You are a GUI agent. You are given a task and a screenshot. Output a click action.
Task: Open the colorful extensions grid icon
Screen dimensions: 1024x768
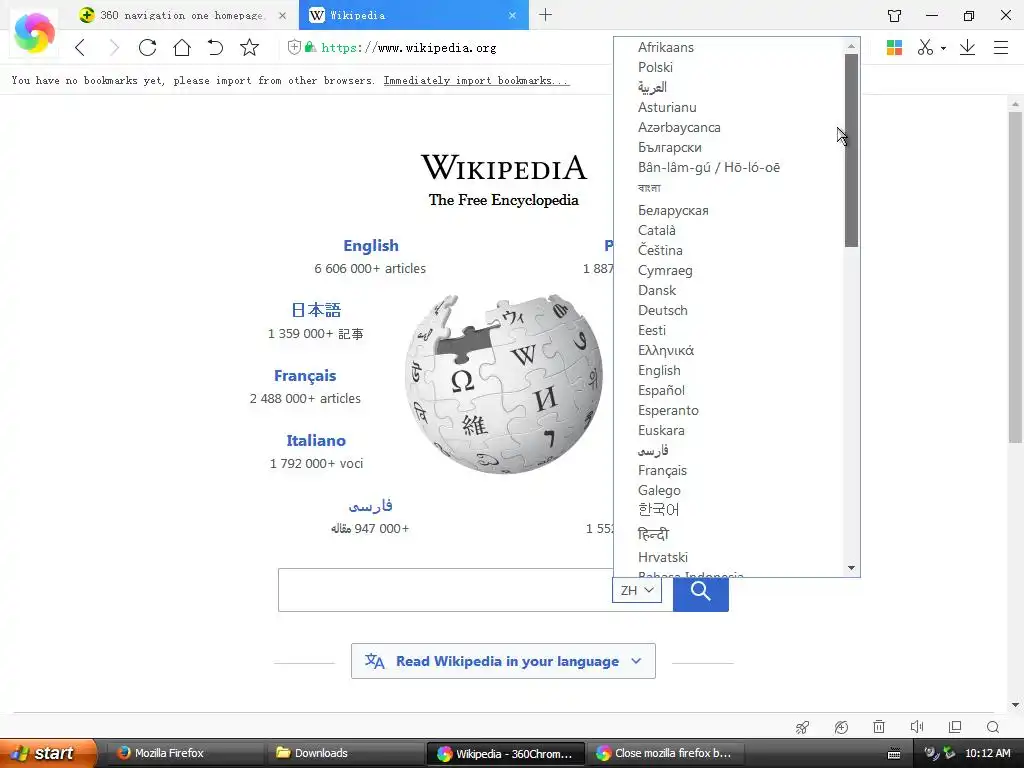tap(894, 48)
